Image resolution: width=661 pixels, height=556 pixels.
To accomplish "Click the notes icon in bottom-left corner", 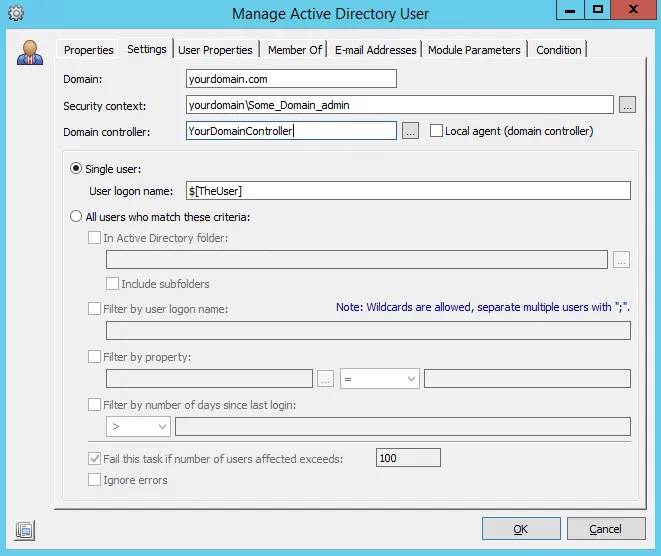I will [x=25, y=529].
